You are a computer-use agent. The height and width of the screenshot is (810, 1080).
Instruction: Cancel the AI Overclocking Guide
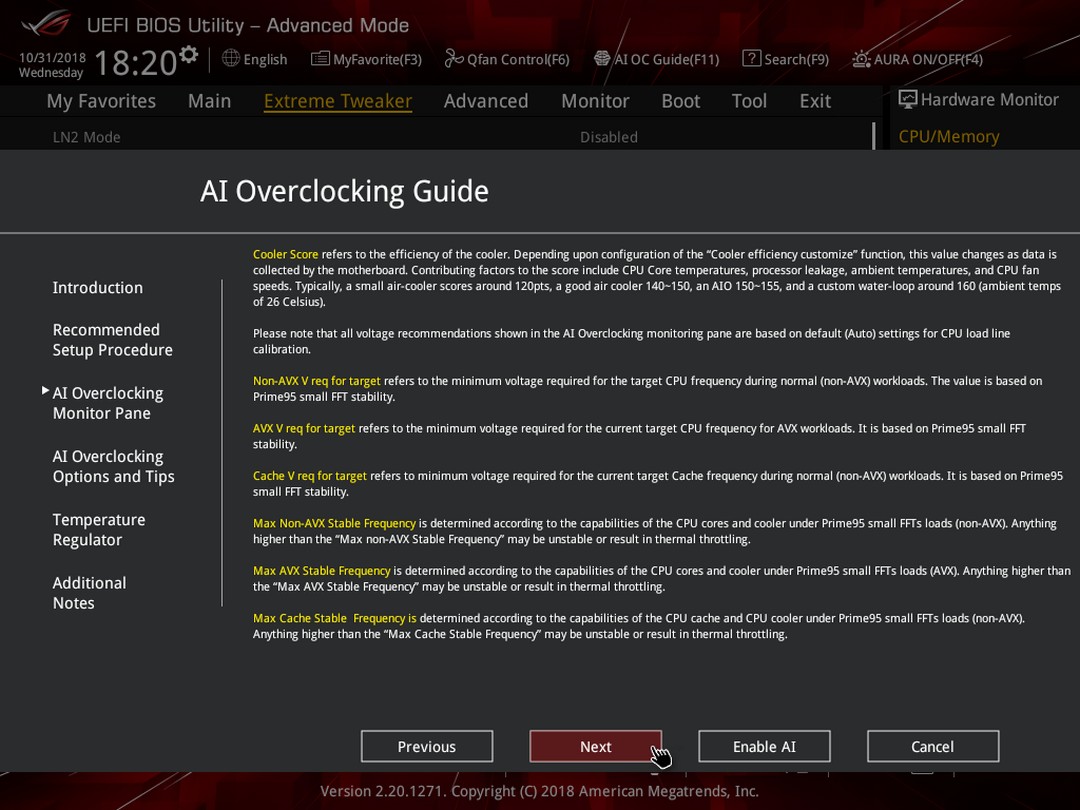pos(933,747)
